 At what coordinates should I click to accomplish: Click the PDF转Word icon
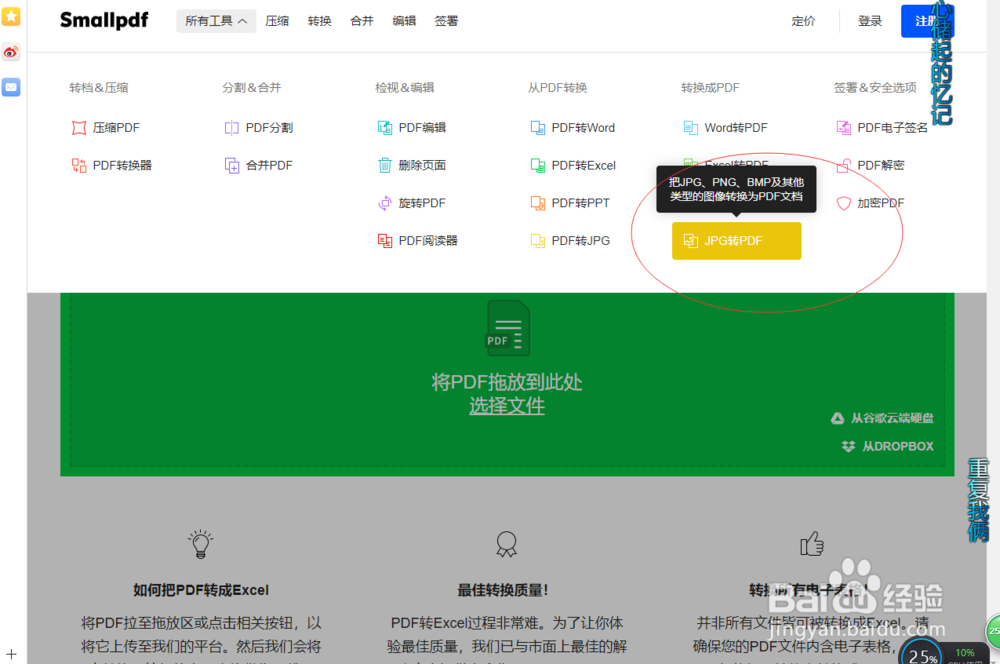538,128
